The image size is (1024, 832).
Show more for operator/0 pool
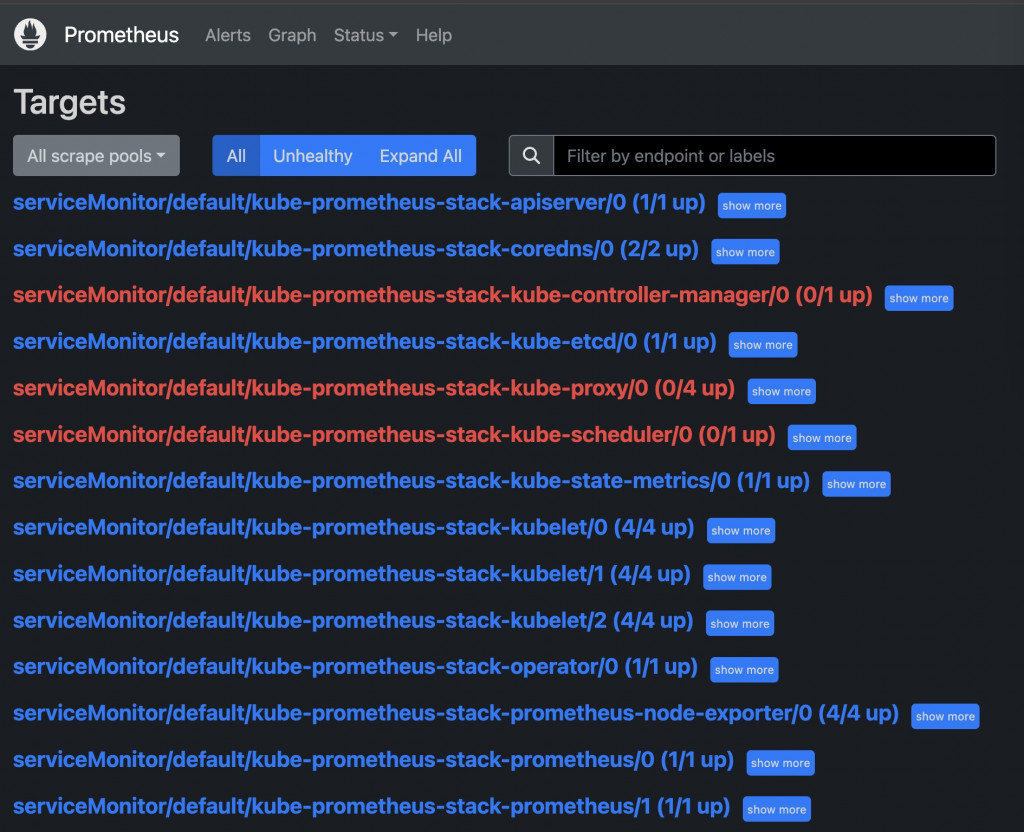click(744, 669)
